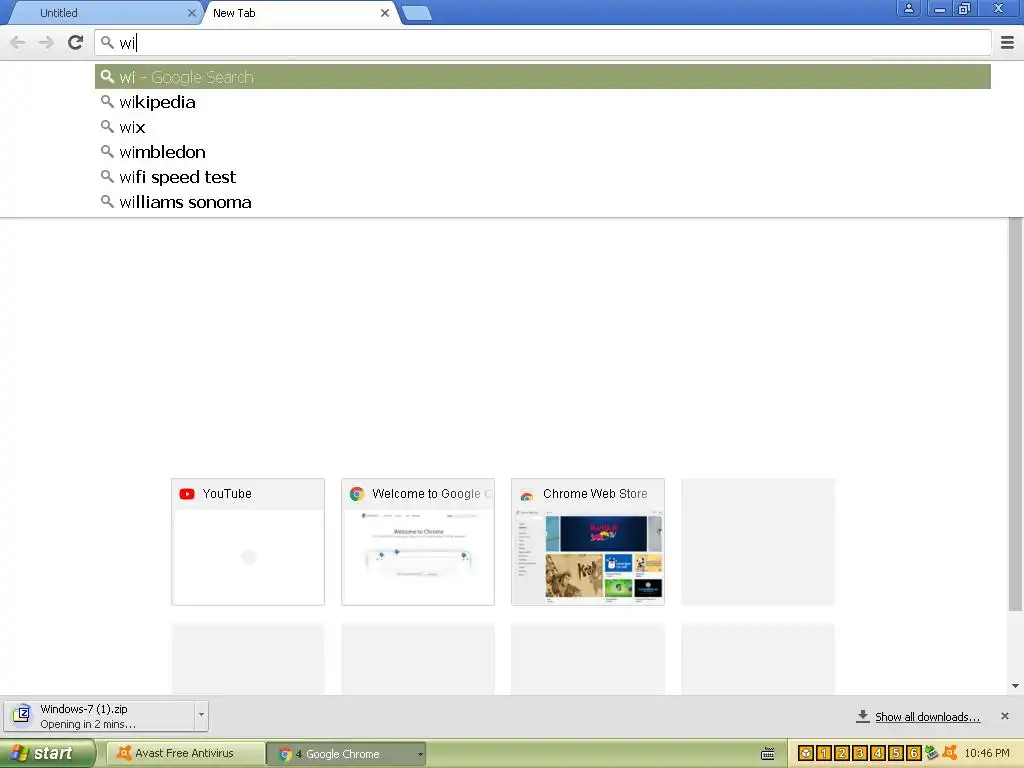The image size is (1024, 768).
Task: Open a new tab with the tab button
Action: [x=416, y=13]
